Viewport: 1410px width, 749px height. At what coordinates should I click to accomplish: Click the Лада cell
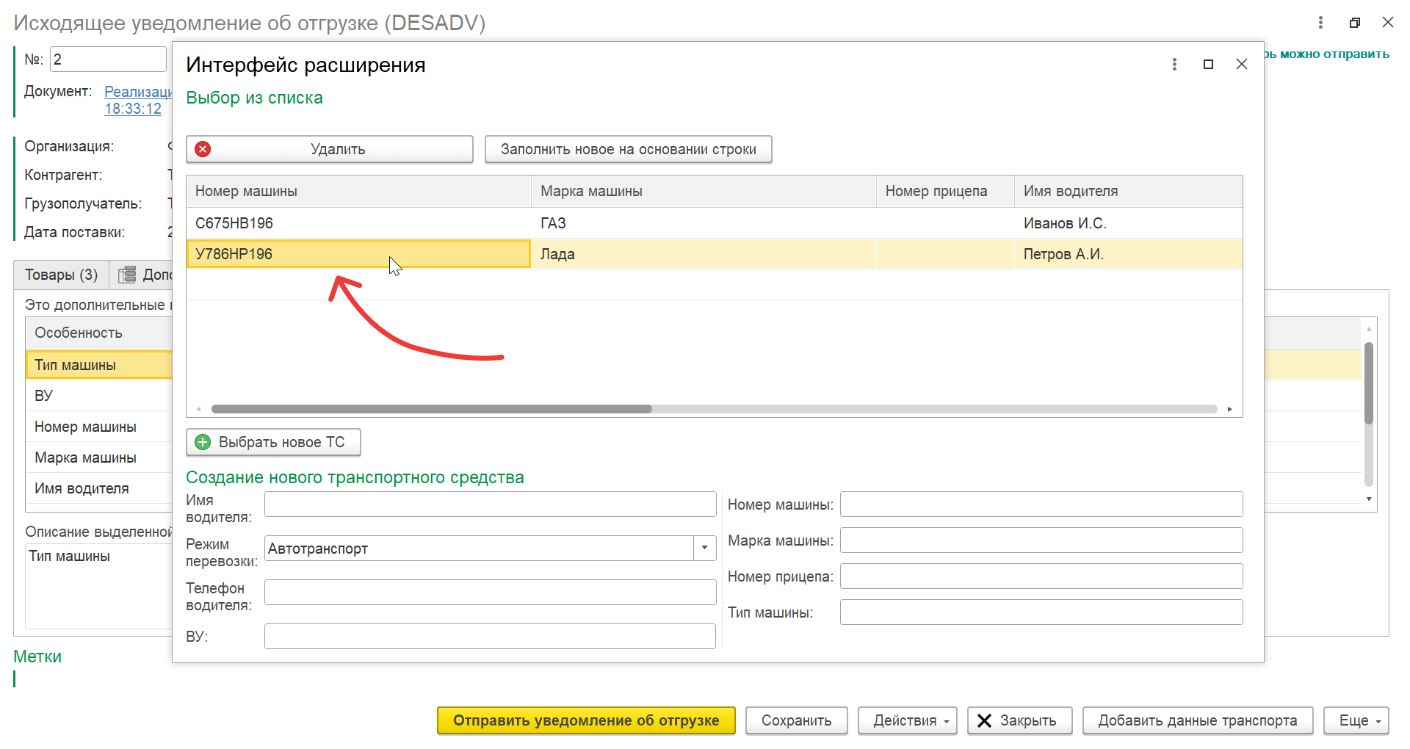point(704,254)
